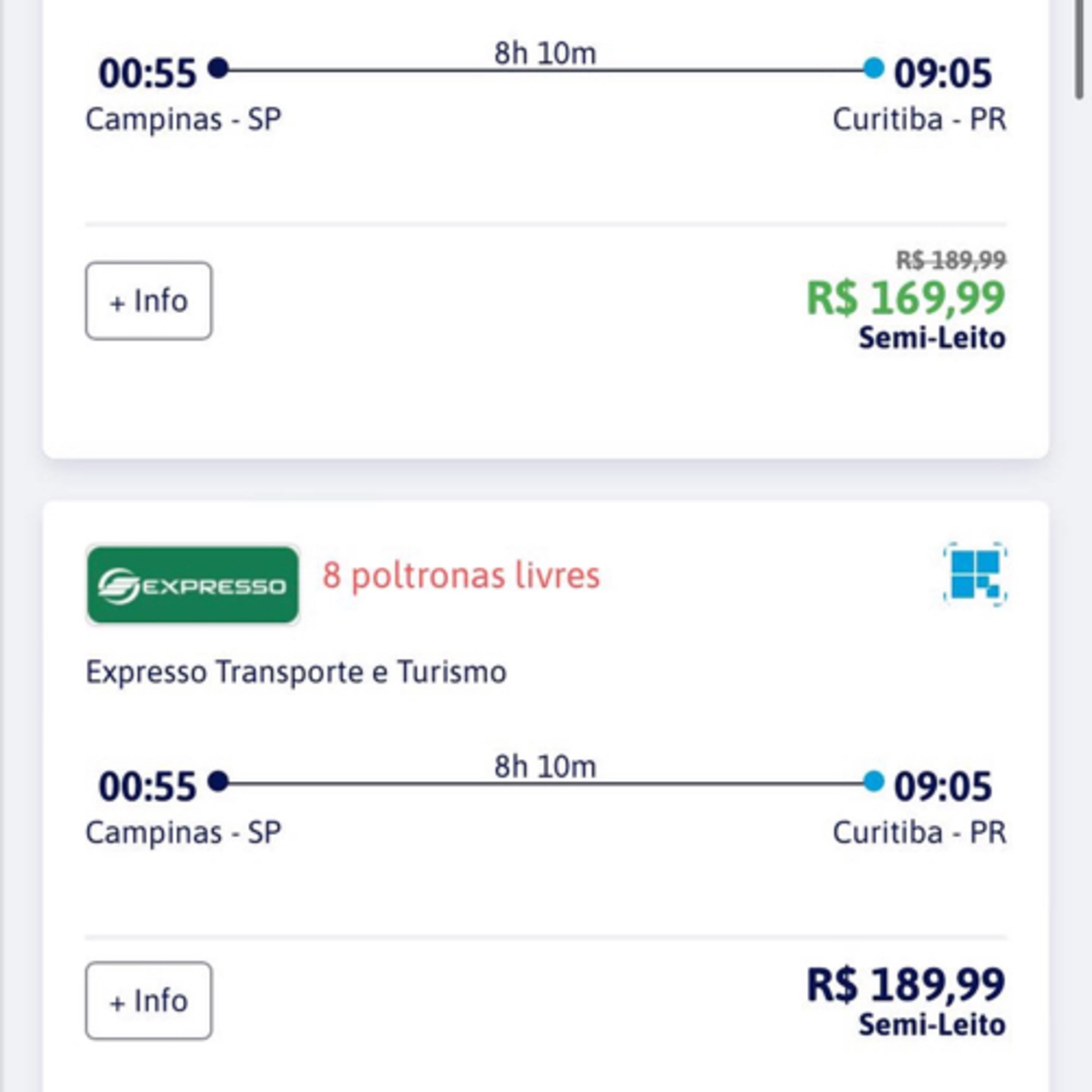Viewport: 1092px width, 1092px height.
Task: Click the dark departure dot on the Expresso trip
Action: tap(218, 782)
